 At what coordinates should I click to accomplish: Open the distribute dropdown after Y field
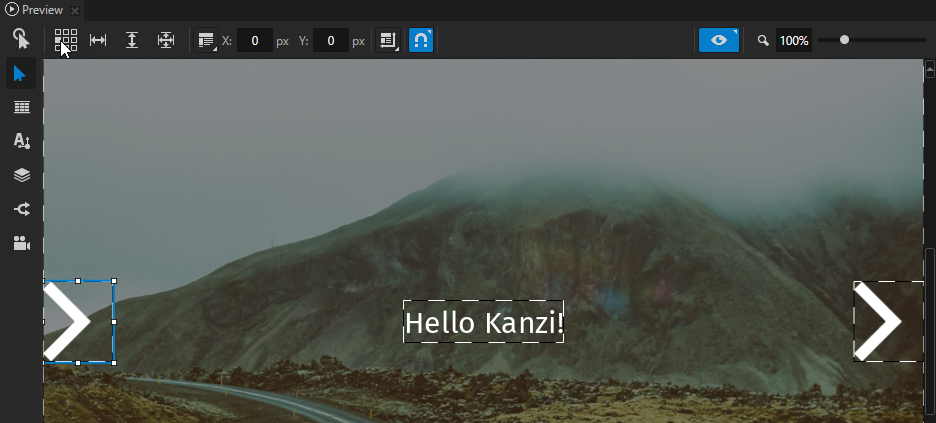pos(388,41)
